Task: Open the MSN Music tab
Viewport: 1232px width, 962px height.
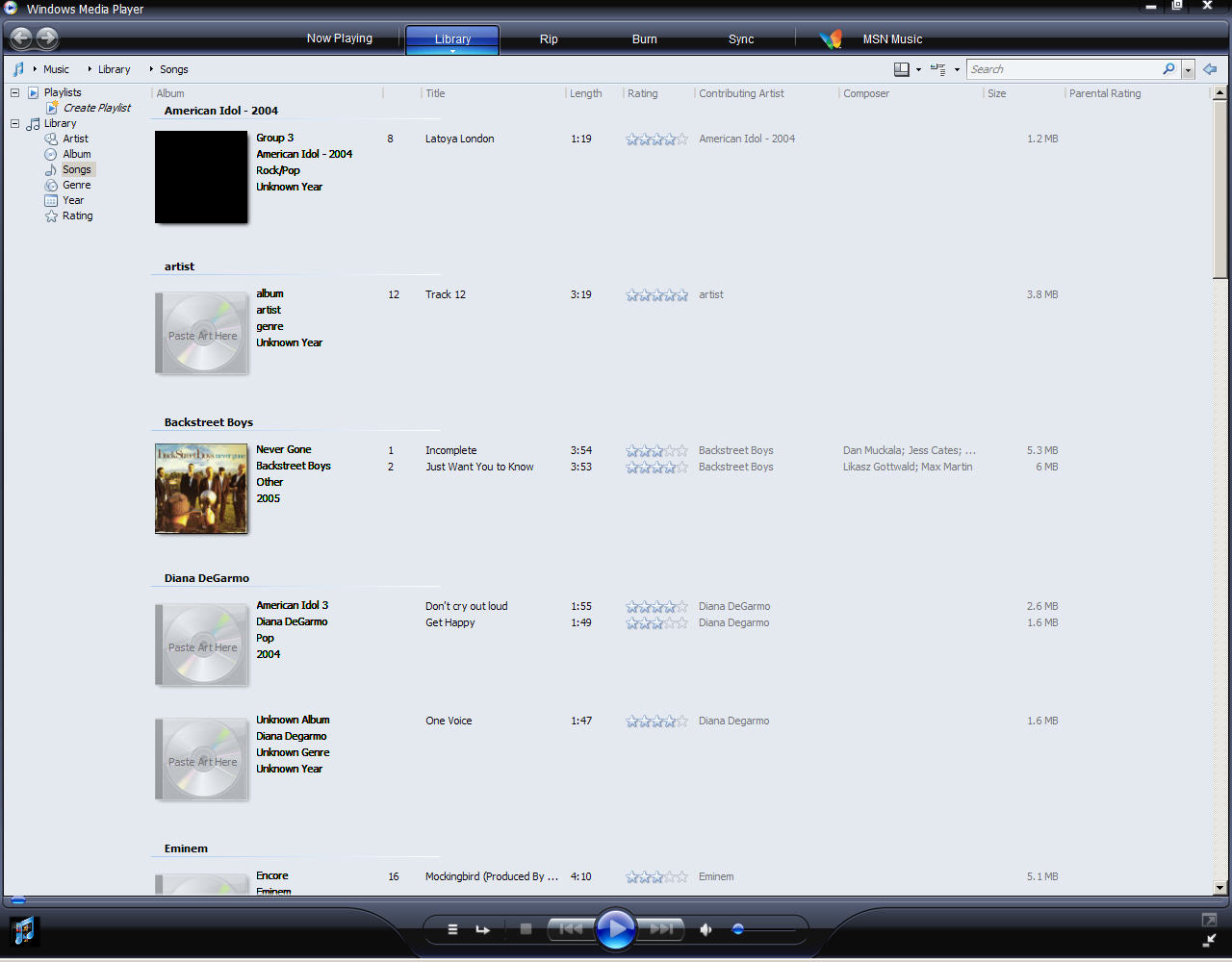Action: click(892, 39)
